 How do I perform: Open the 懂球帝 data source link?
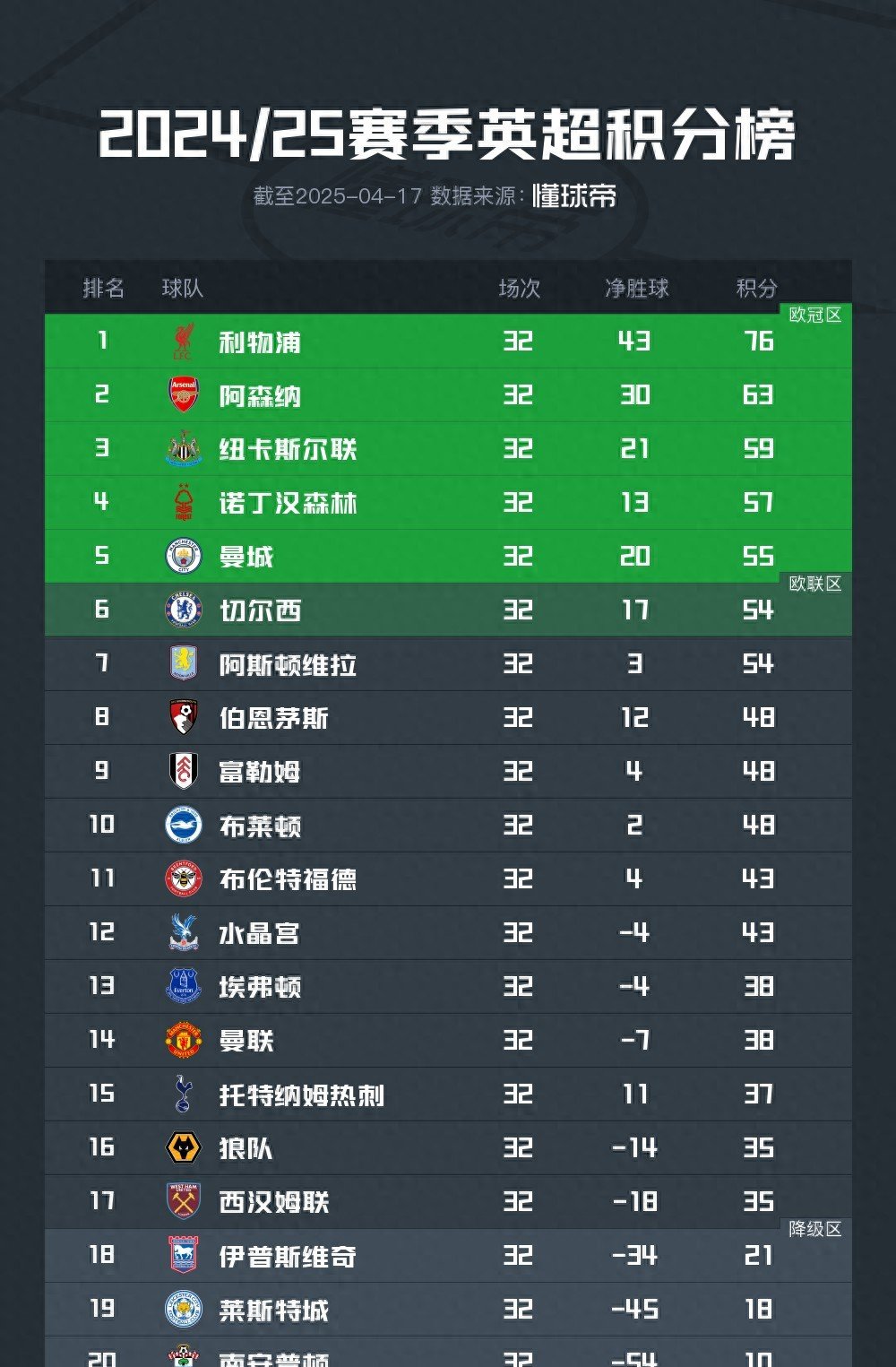[x=574, y=195]
